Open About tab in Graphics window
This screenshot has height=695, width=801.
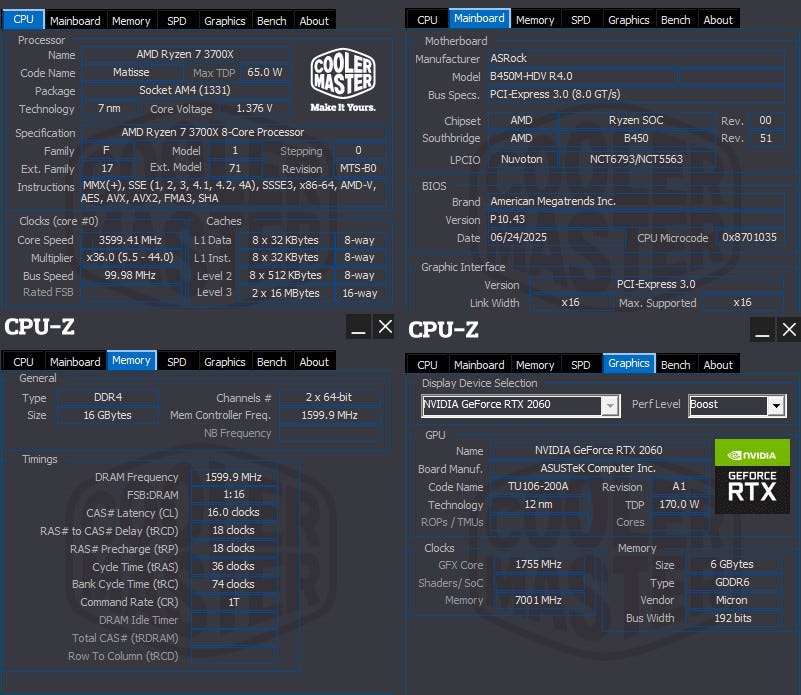(x=718, y=365)
